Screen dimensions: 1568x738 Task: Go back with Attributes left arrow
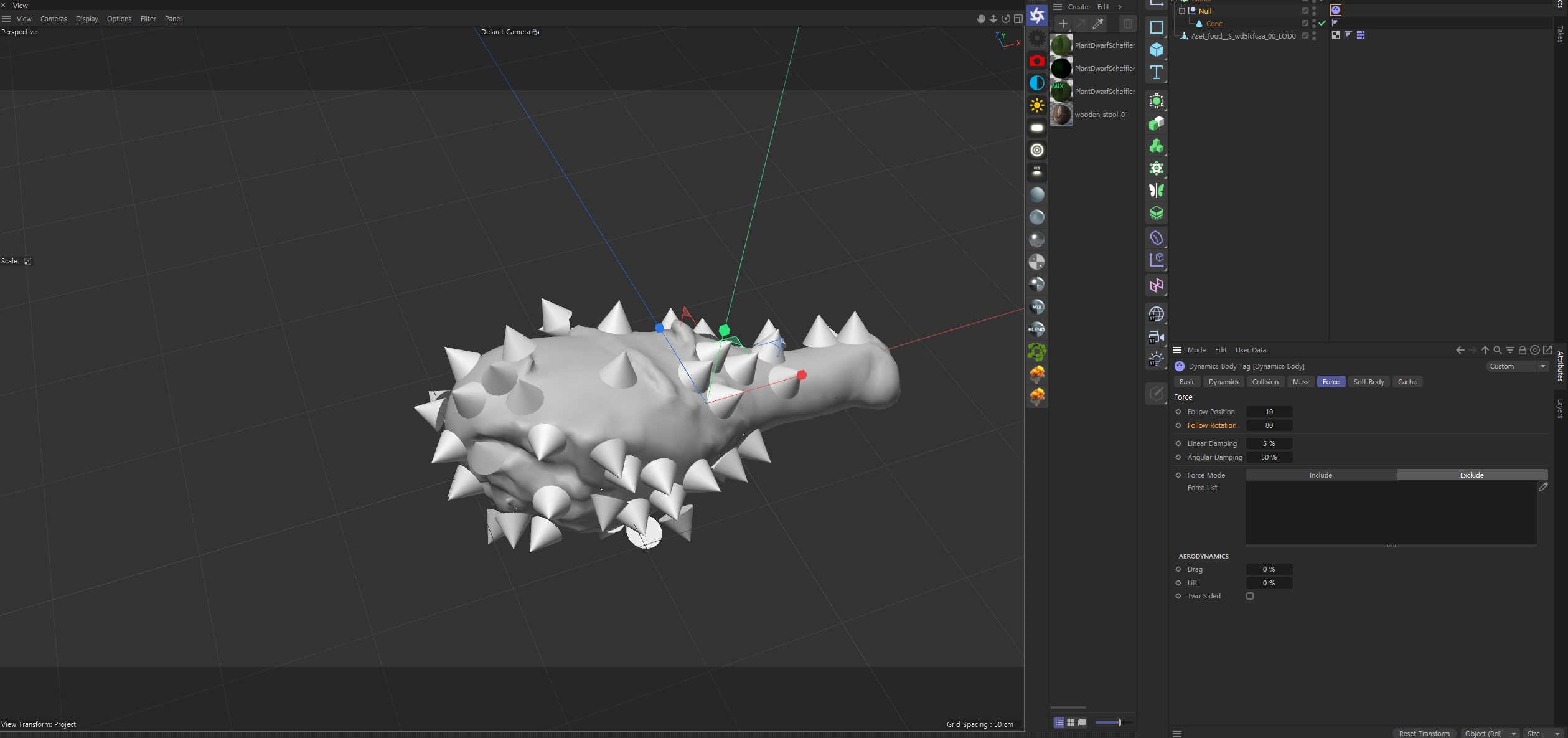pyautogui.click(x=1460, y=350)
